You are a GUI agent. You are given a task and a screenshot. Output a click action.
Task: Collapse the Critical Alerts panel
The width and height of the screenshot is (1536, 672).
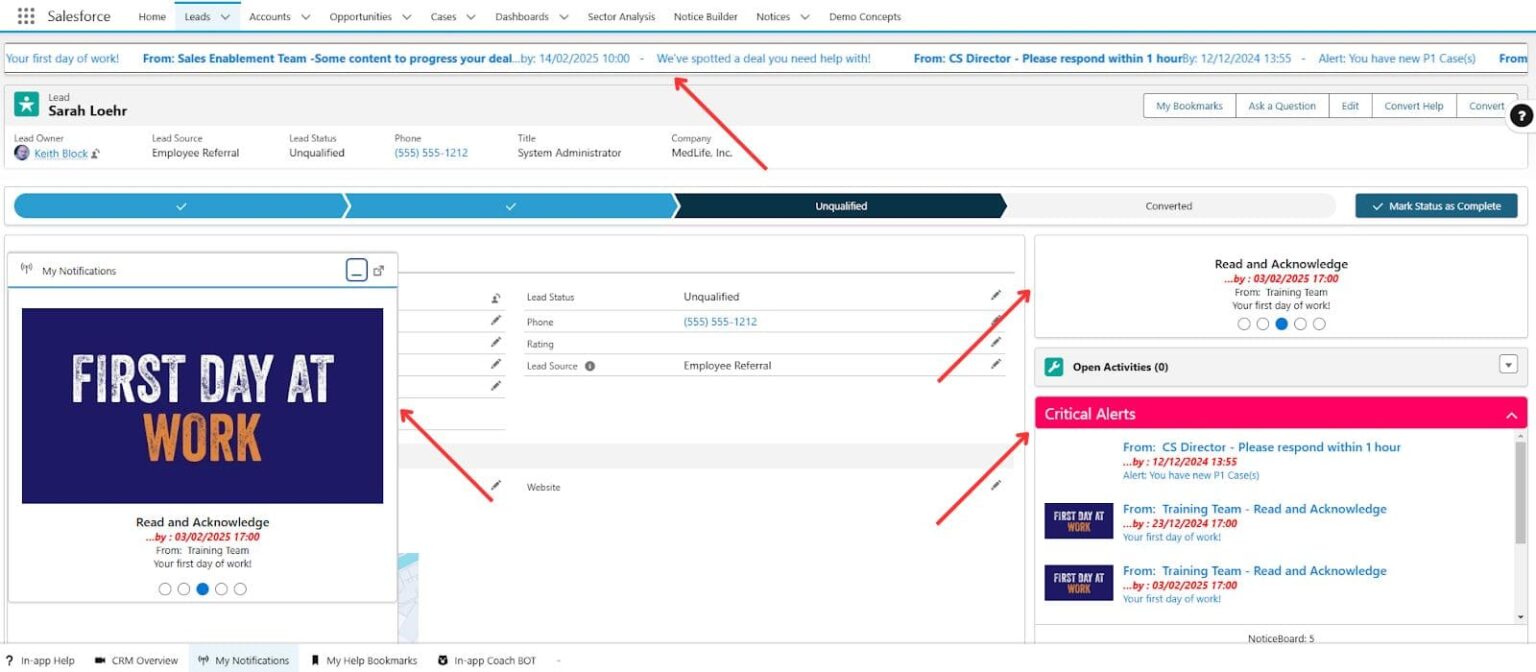tap(1510, 413)
